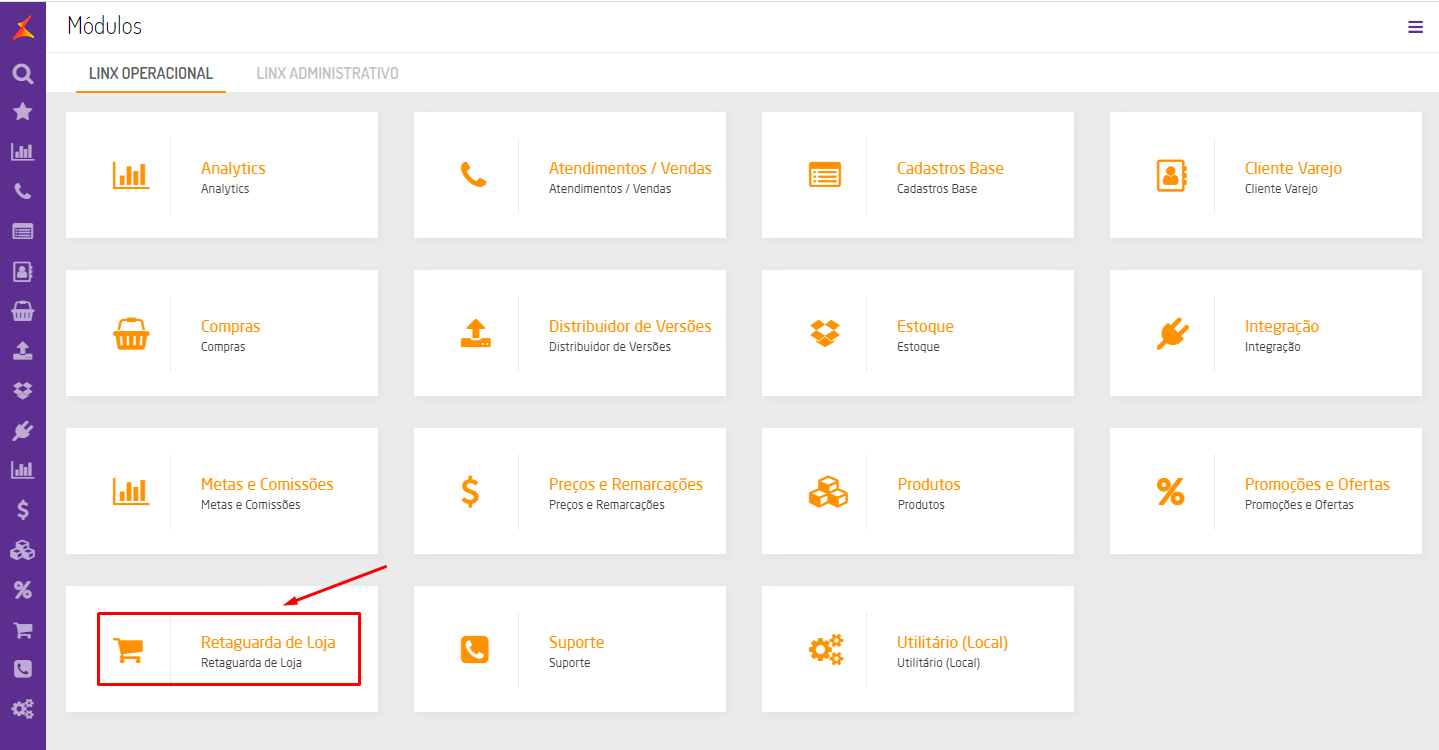
Task: Switch to the LINX ADMINISTRATIVO tab
Action: click(328, 73)
